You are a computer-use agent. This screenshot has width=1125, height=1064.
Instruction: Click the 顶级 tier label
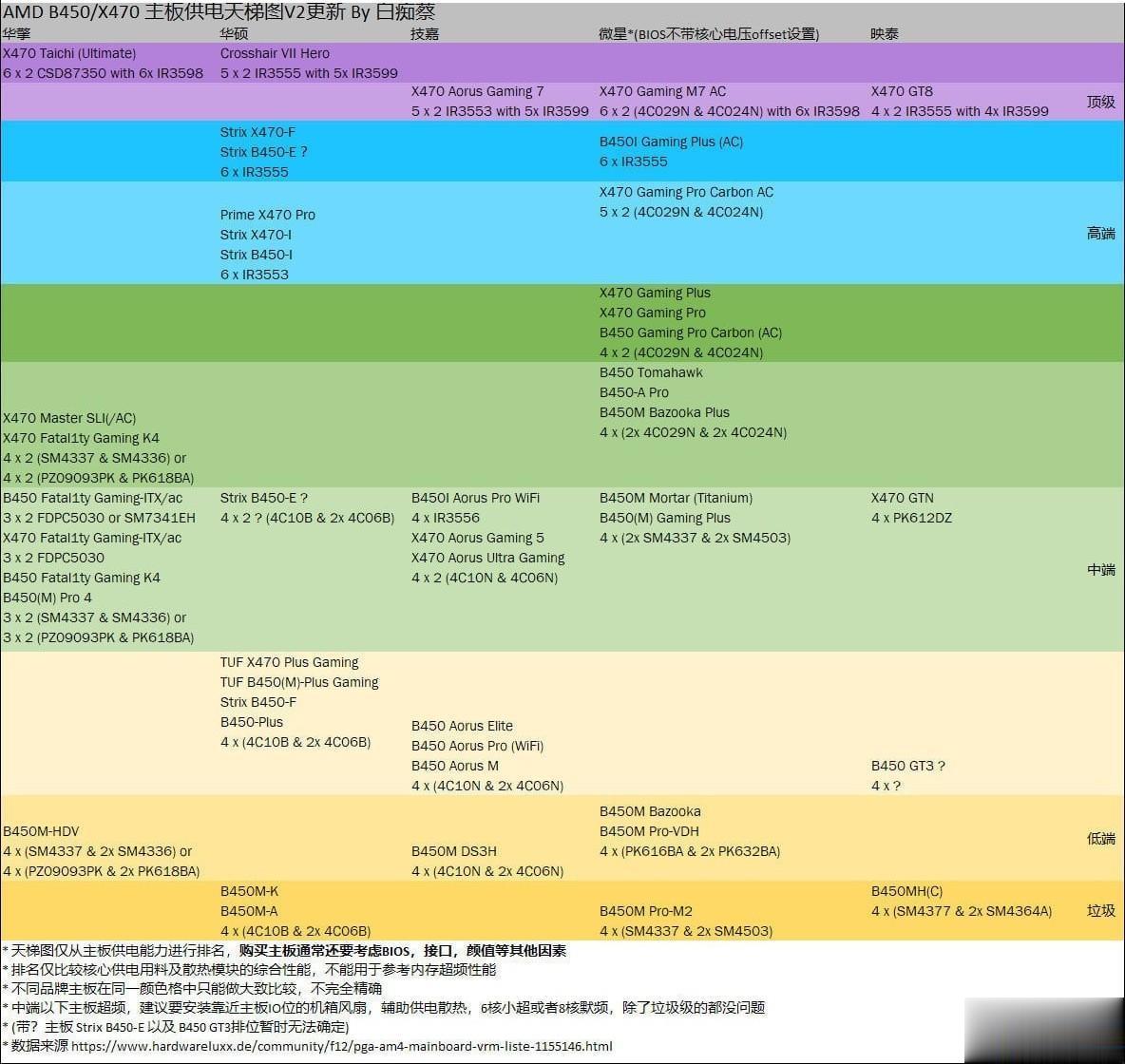(1100, 101)
